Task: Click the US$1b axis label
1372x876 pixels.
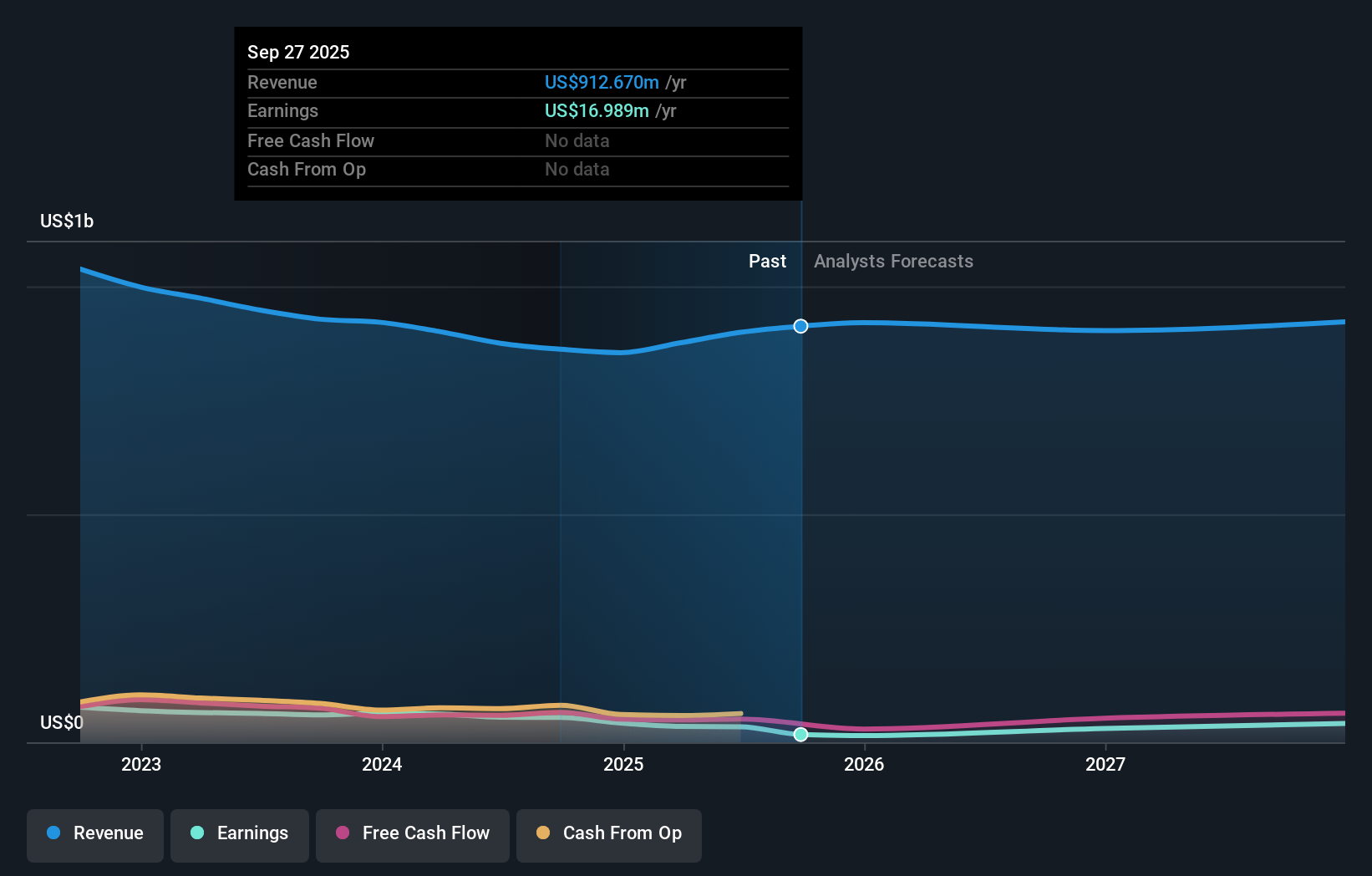Action: pos(66,221)
